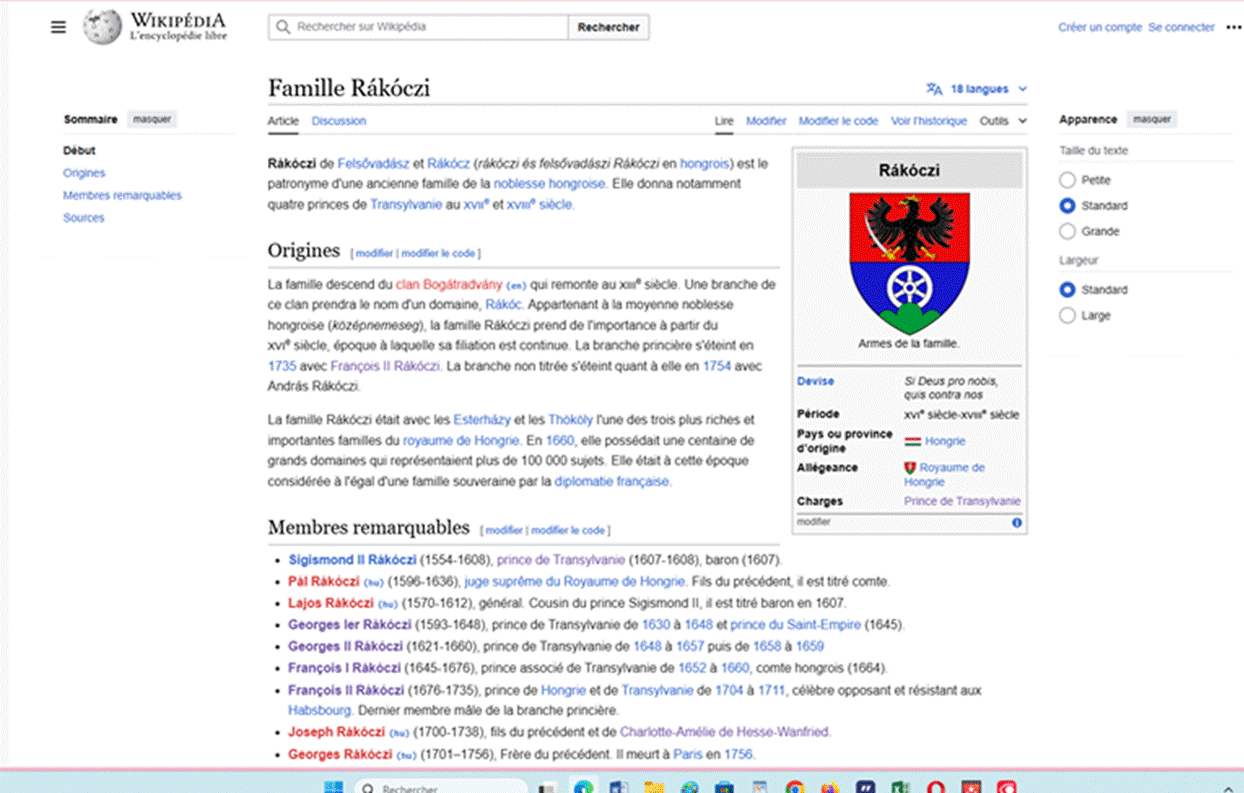Open the François II Rákóczi list entry
The height and width of the screenshot is (793, 1244).
pos(346,690)
